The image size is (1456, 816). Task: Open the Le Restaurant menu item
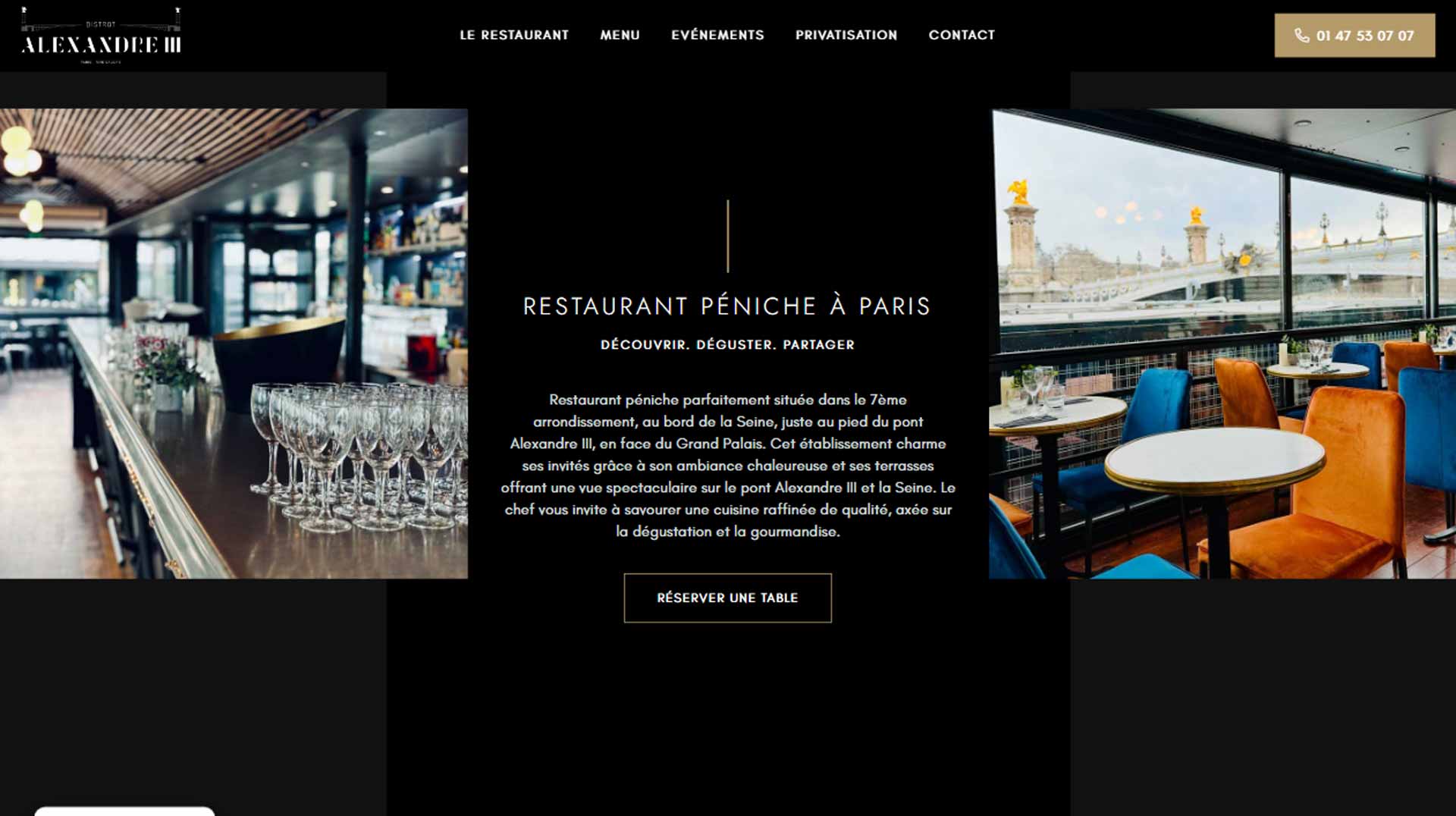point(514,35)
